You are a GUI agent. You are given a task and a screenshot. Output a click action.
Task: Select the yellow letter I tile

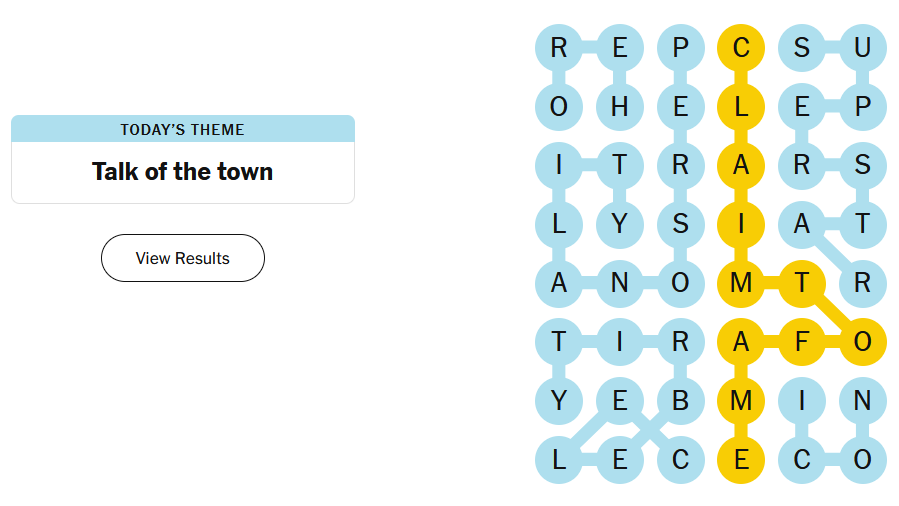point(741,225)
